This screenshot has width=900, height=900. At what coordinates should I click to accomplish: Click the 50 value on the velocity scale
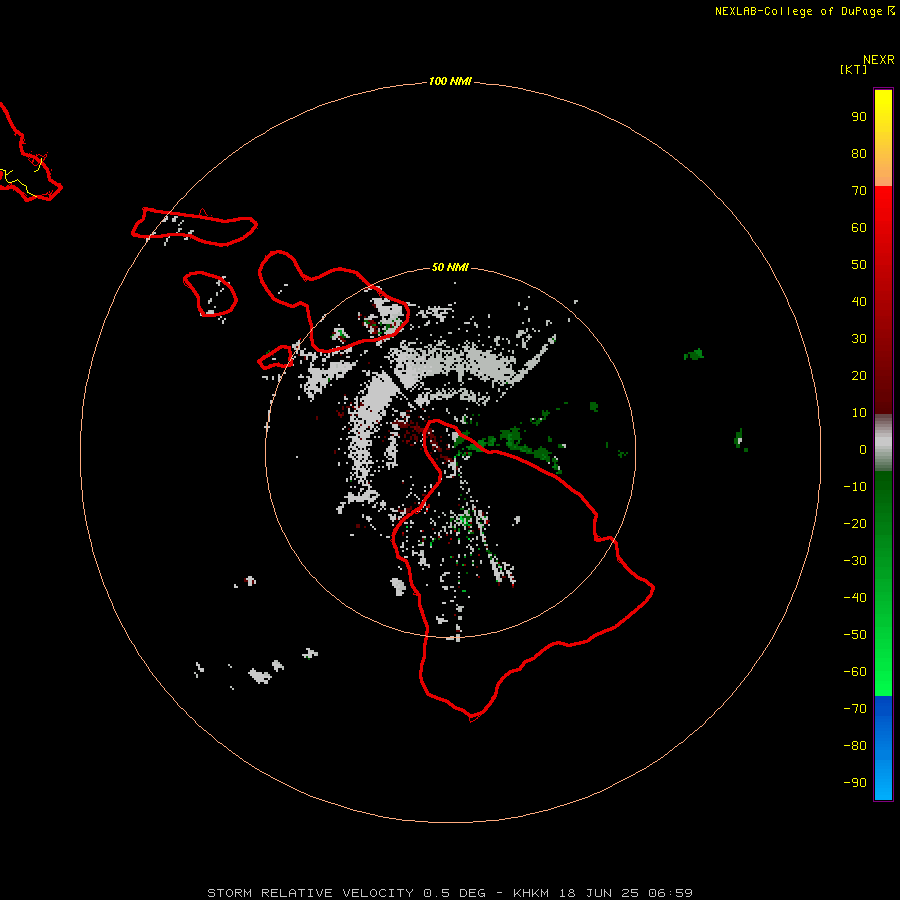[859, 265]
